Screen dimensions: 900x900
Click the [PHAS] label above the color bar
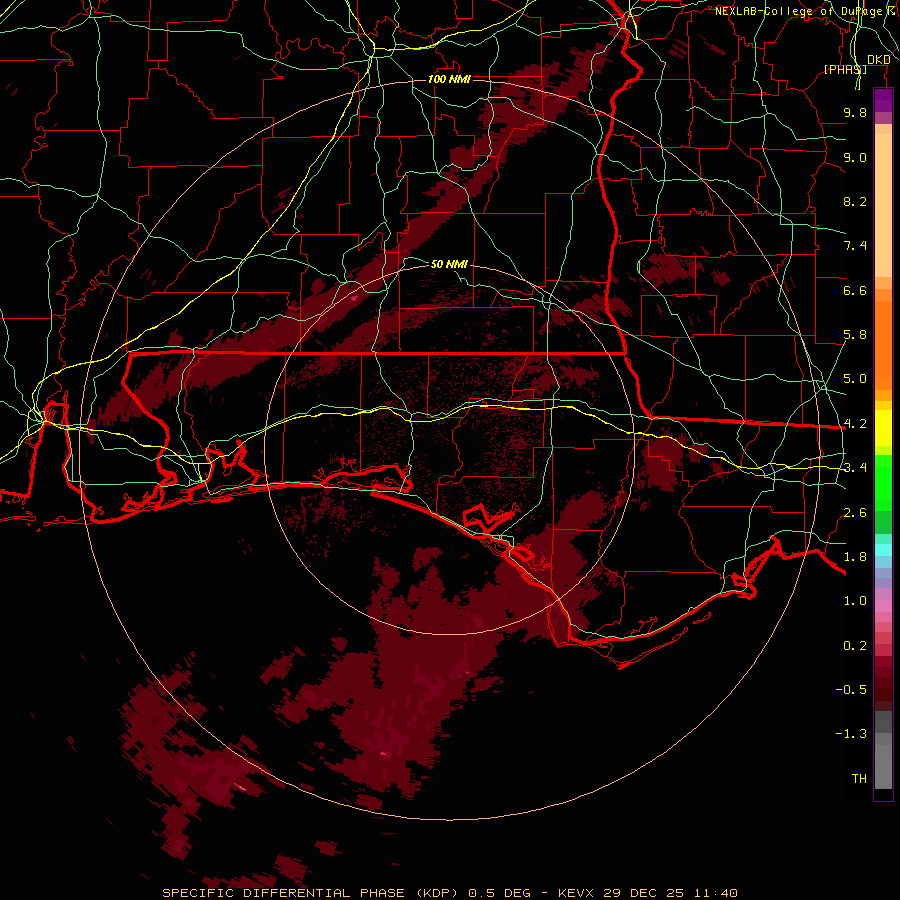click(x=845, y=69)
